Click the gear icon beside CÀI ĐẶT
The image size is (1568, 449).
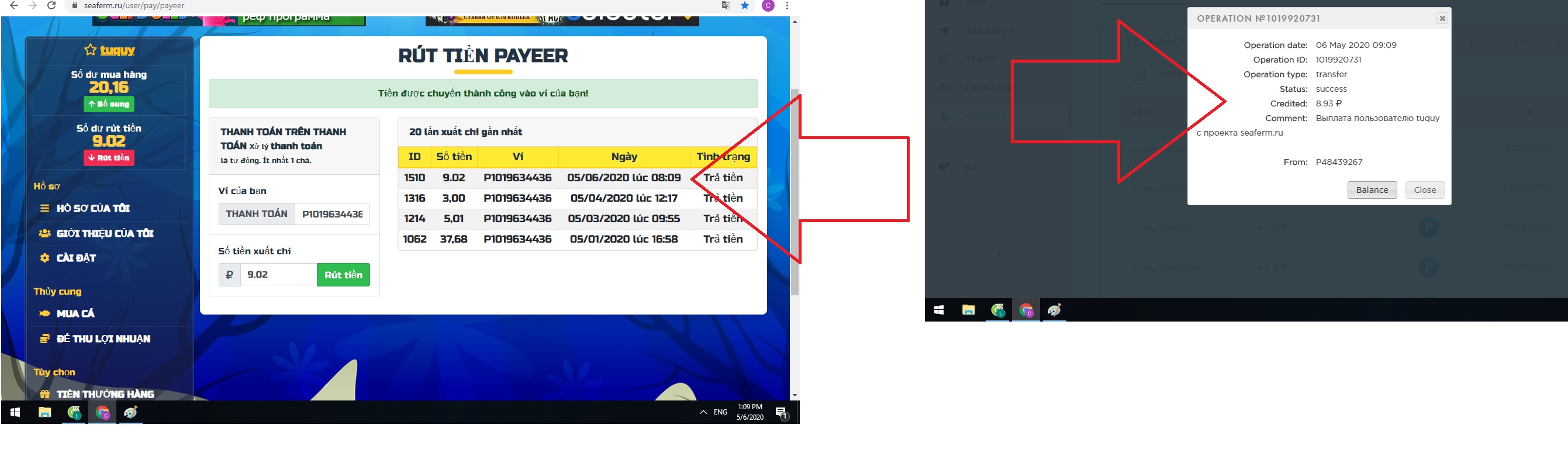click(x=44, y=258)
